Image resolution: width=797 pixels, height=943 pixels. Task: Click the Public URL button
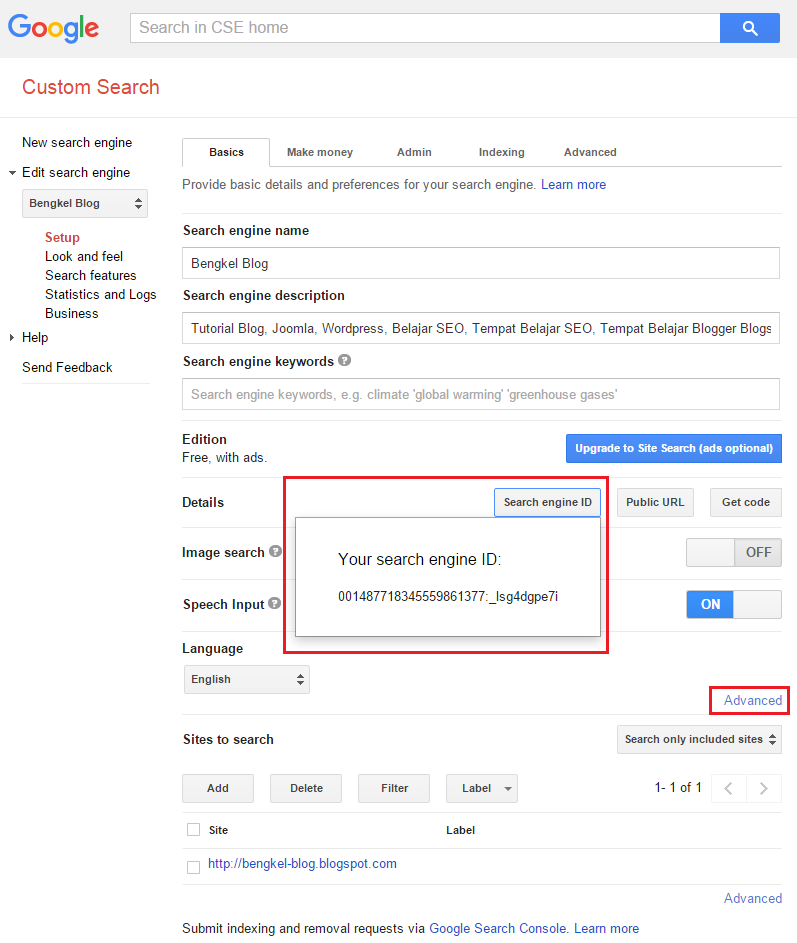[655, 502]
